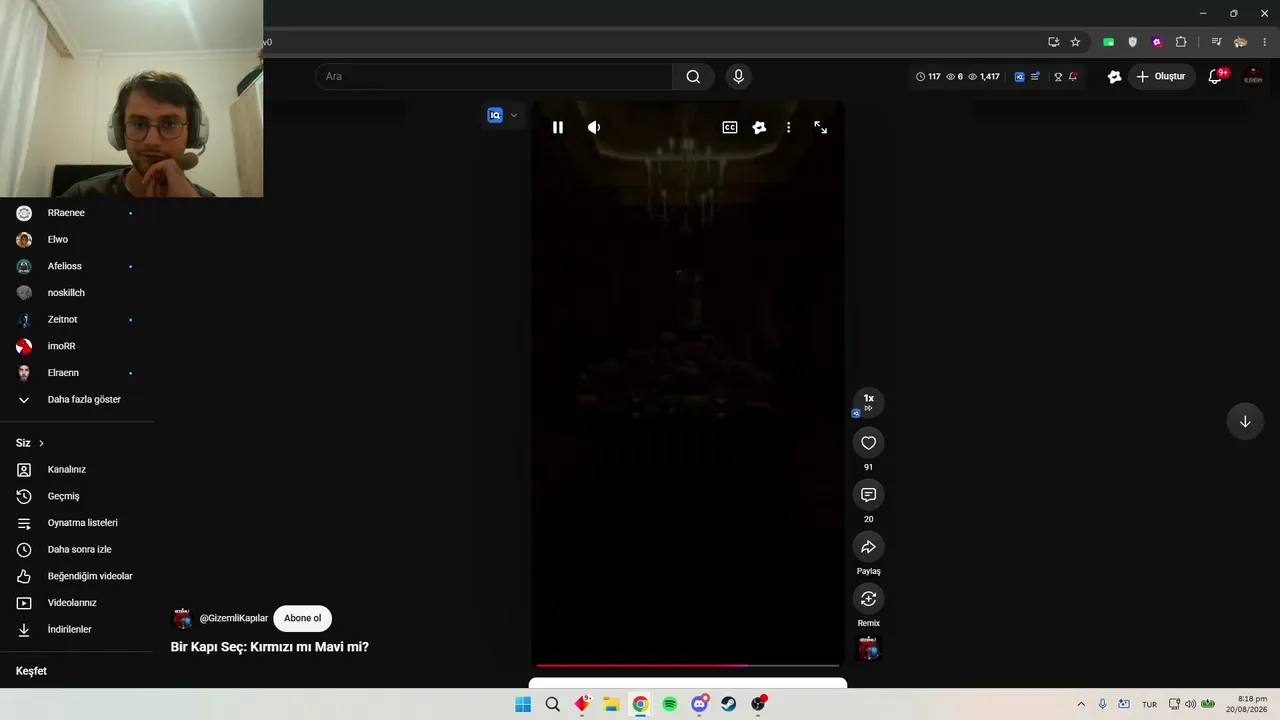Viewport: 1280px width, 720px height.
Task: Start voice search with the microphone
Action: tap(738, 77)
